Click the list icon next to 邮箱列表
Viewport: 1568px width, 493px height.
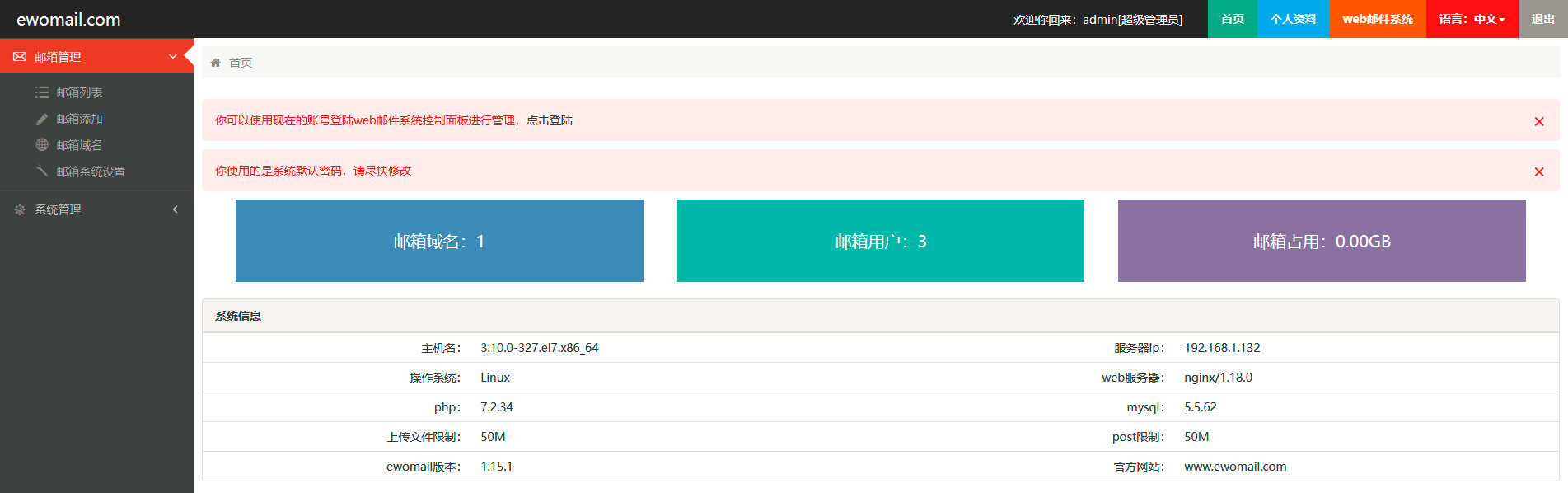tap(42, 92)
